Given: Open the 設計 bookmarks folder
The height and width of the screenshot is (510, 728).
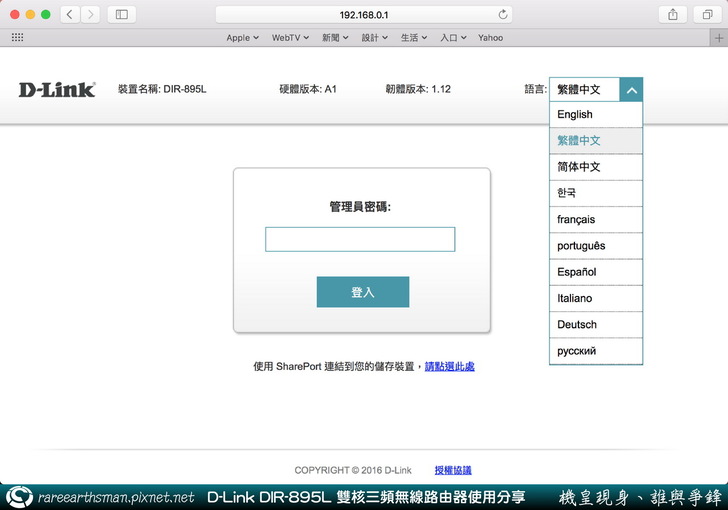Looking at the screenshot, I should pyautogui.click(x=374, y=38).
